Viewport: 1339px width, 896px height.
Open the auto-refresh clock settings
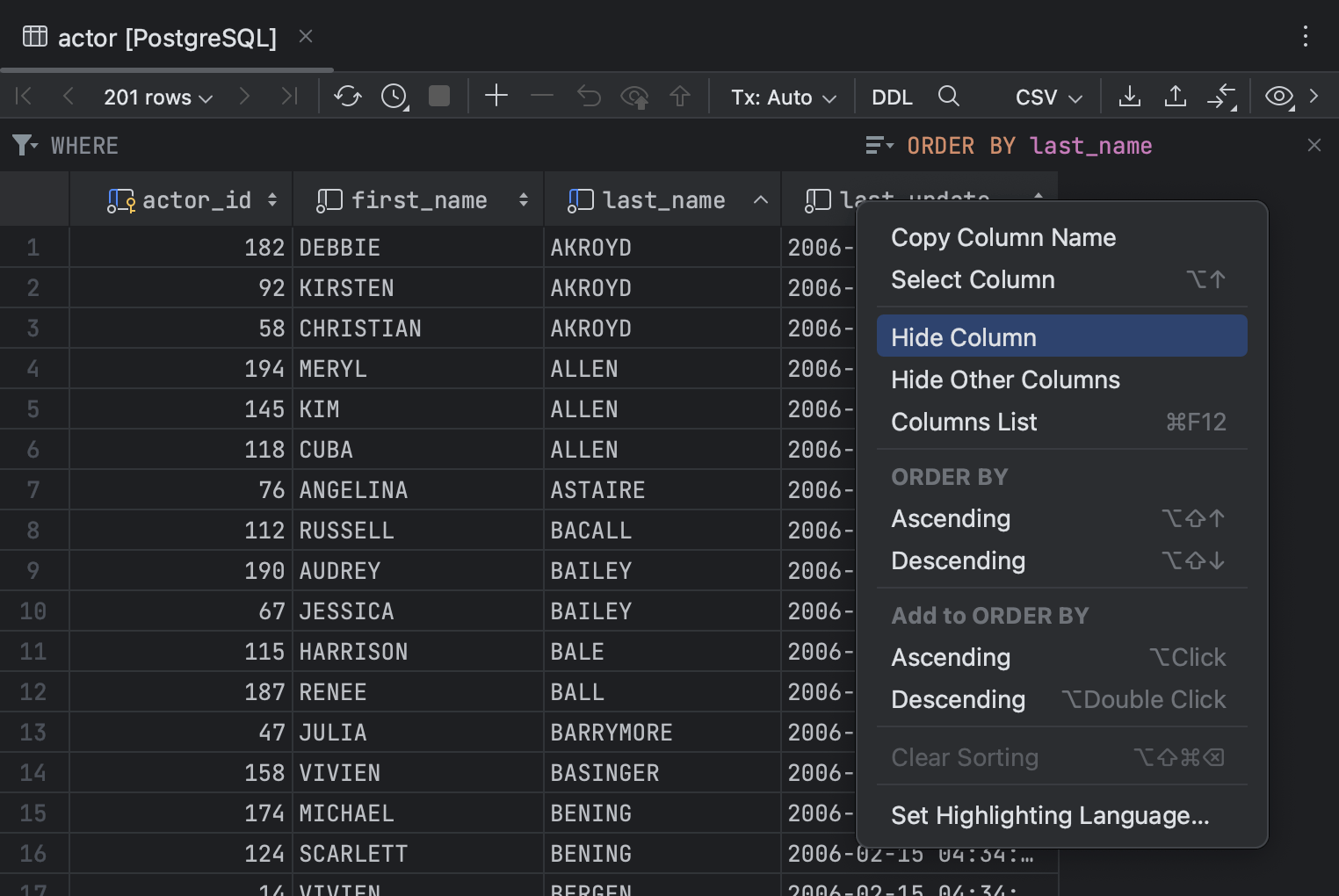(x=393, y=97)
